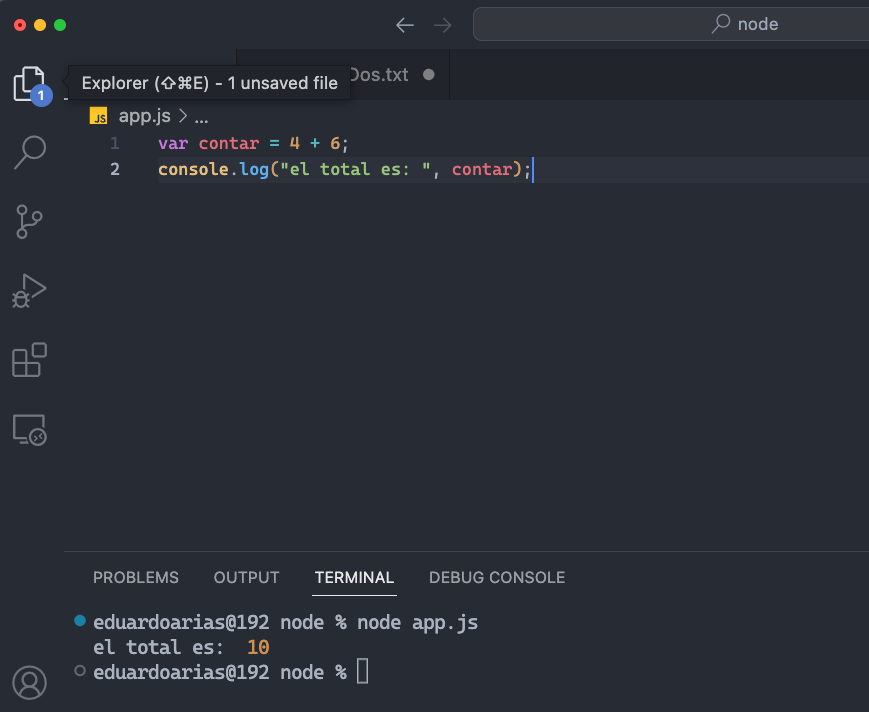Click the terminal output value 10

(258, 647)
